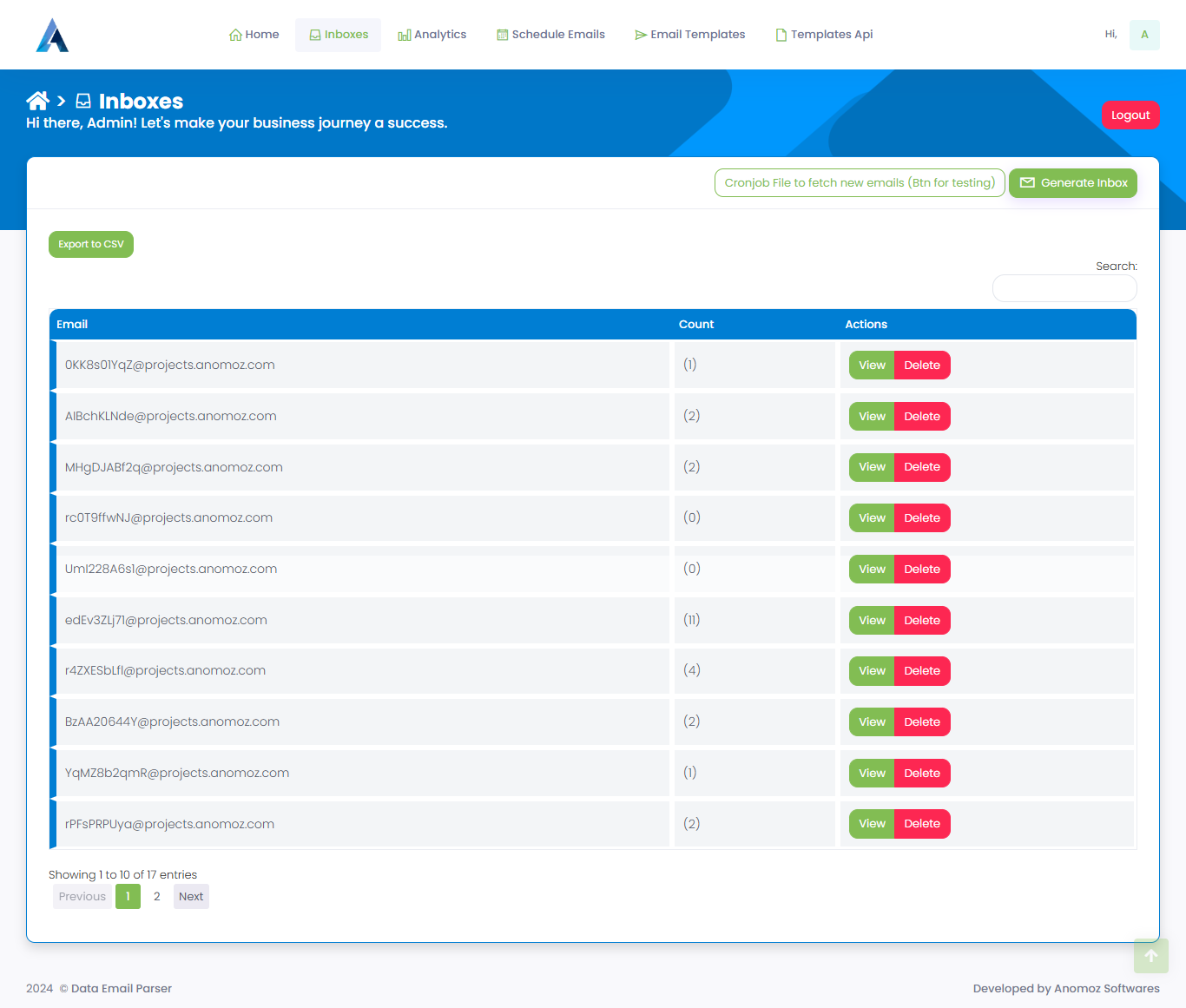
Task: Click the home icon in the breadcrumb
Action: coord(37,101)
